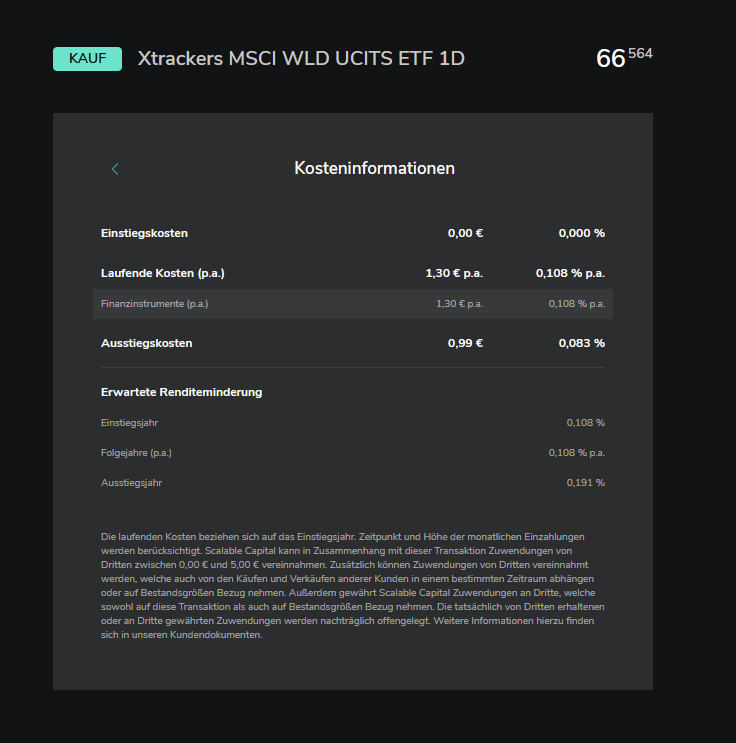Click the 0,000 % Einstiegskosten percentage
Screen dimensions: 736x743
581,233
